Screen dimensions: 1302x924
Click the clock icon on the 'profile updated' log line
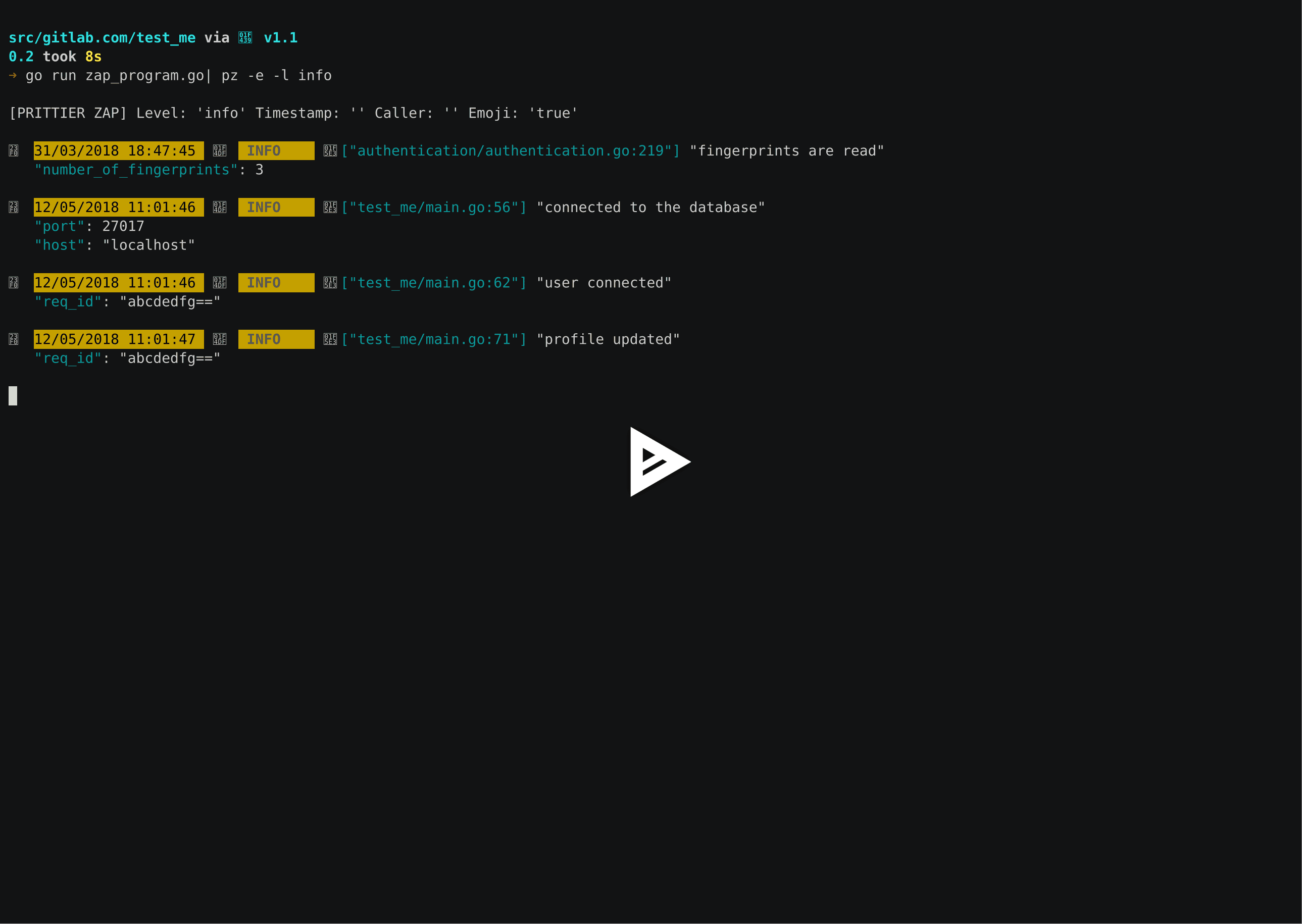[13, 339]
